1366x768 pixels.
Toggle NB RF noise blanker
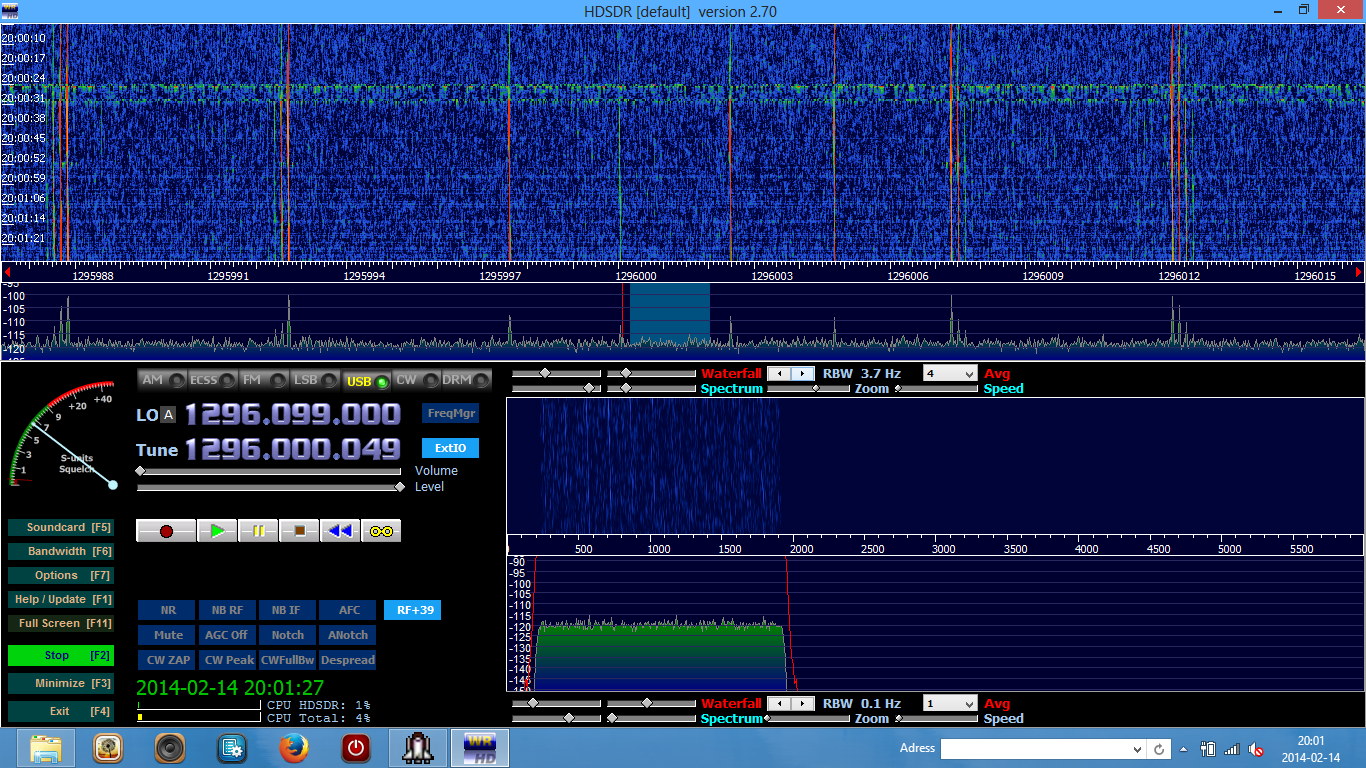(x=227, y=610)
